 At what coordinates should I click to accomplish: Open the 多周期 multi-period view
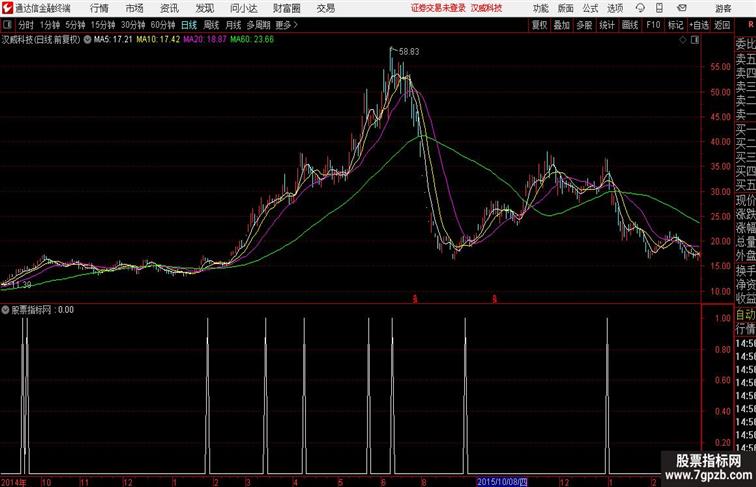tap(258, 25)
